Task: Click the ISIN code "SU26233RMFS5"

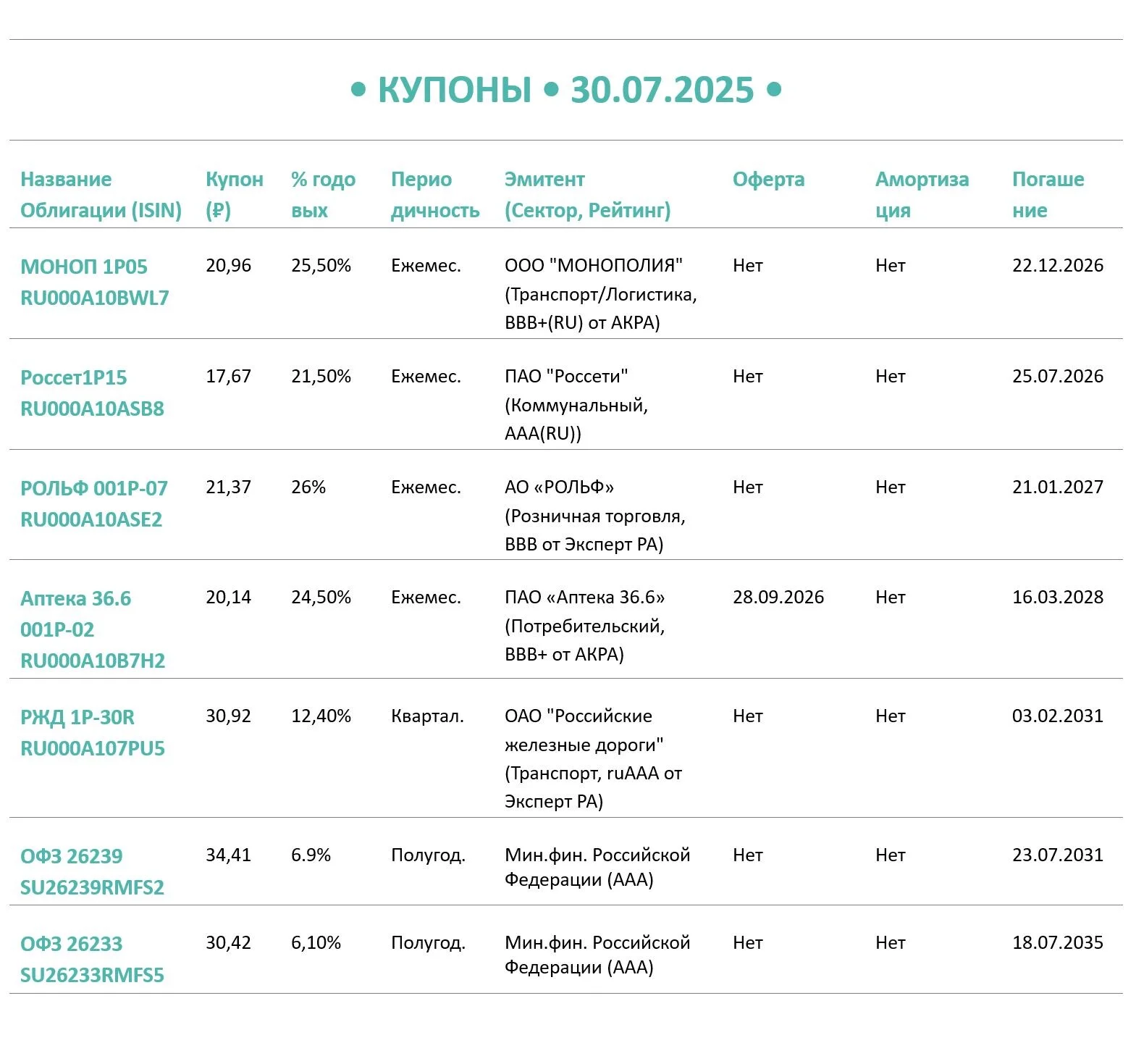Action: 92,975
